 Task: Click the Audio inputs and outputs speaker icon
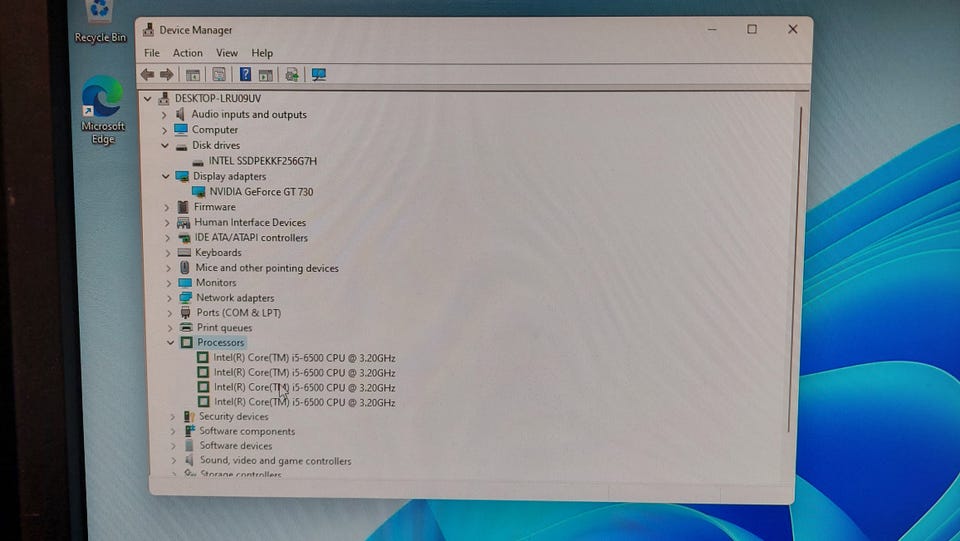[180, 114]
